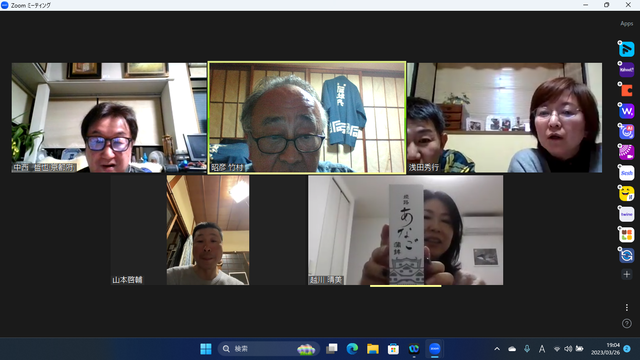640x360 pixels.
Task: Click the 浅田秀行 name label
Action: pyautogui.click(x=424, y=167)
